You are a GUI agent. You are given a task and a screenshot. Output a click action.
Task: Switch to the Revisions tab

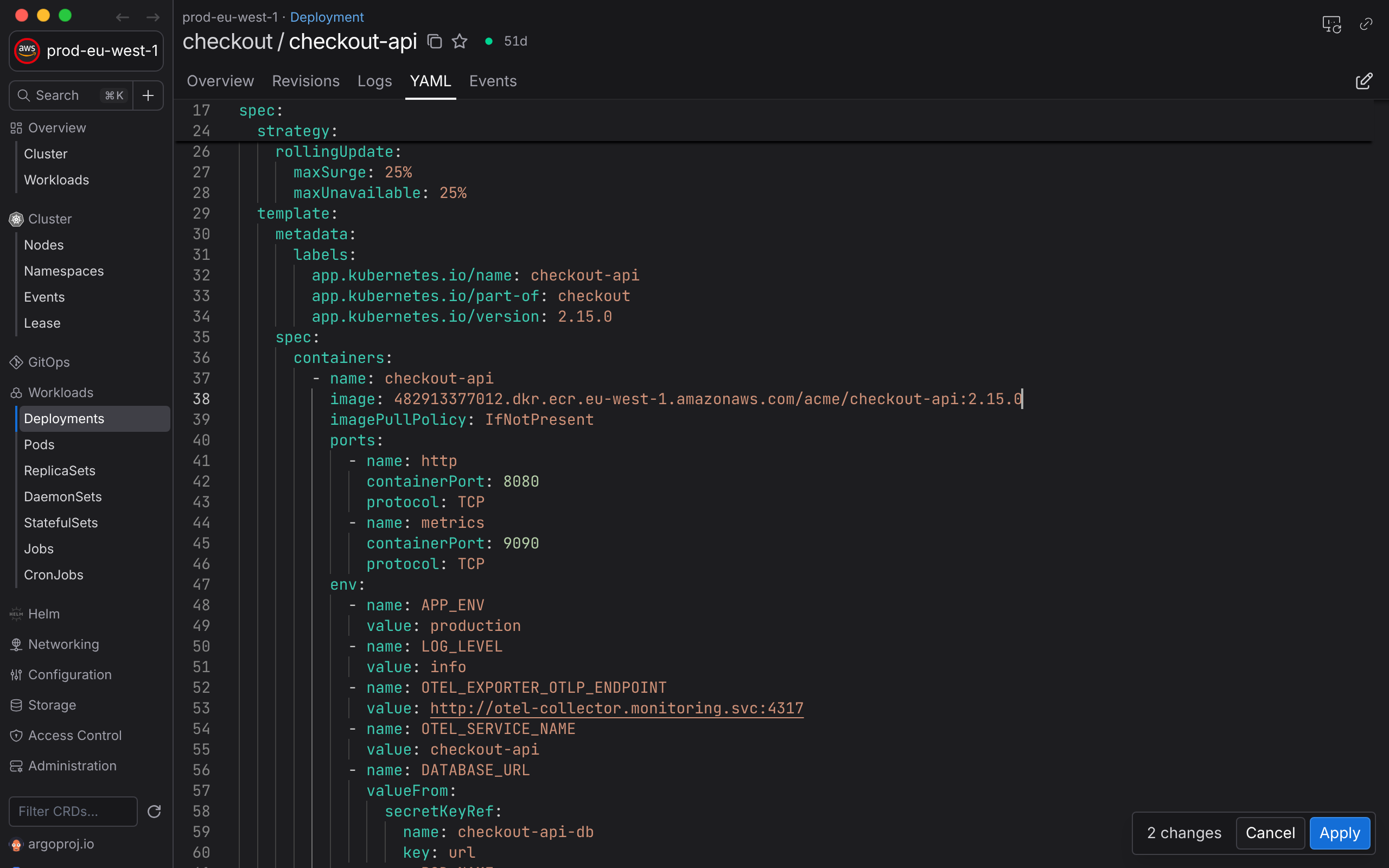[306, 81]
